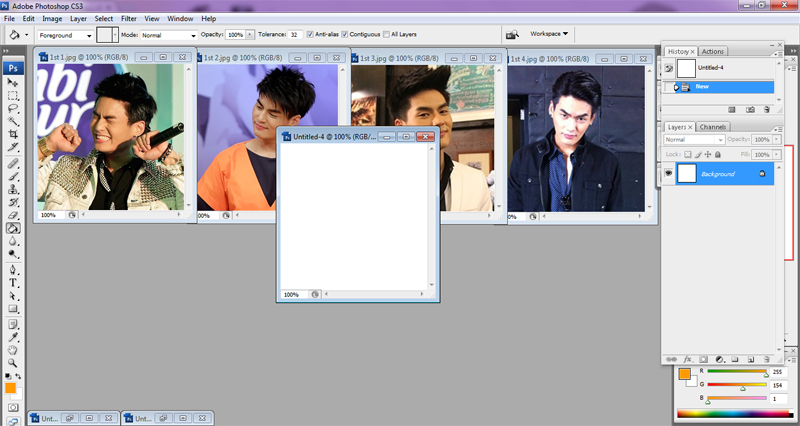This screenshot has width=800, height=426.
Task: Select the Paint Bucket tool in toolbox
Action: pos(13,229)
